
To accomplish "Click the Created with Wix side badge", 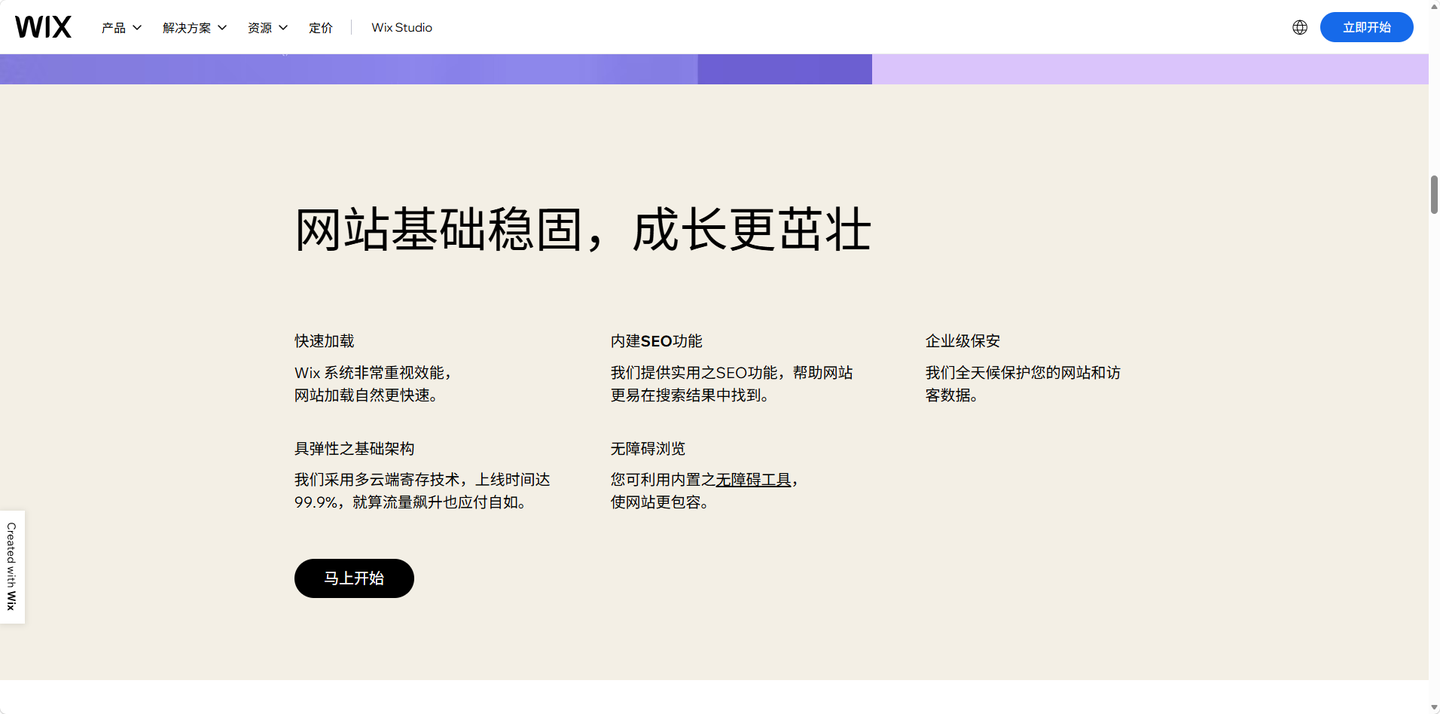I will [x=12, y=566].
